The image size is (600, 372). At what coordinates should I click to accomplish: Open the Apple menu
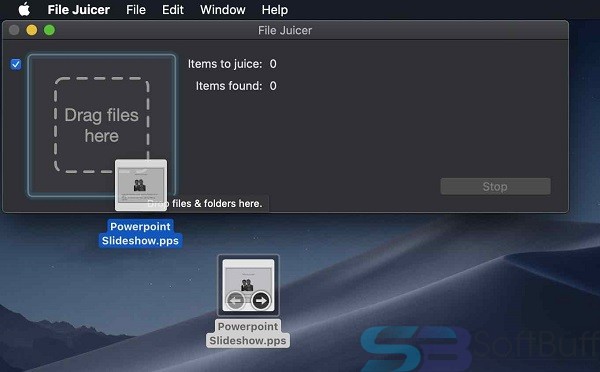tap(24, 9)
